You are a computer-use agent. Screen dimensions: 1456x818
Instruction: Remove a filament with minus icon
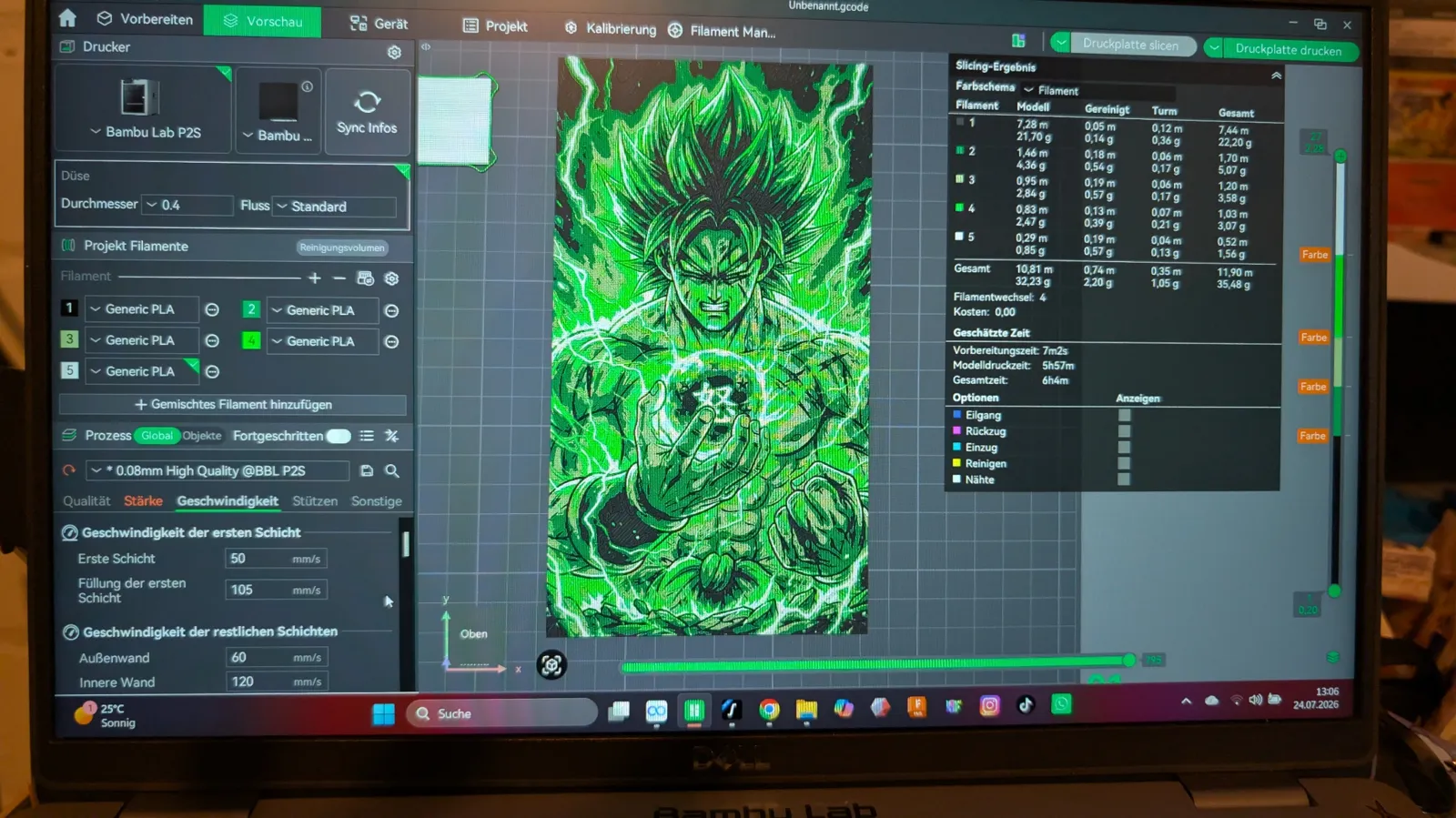coord(339,278)
